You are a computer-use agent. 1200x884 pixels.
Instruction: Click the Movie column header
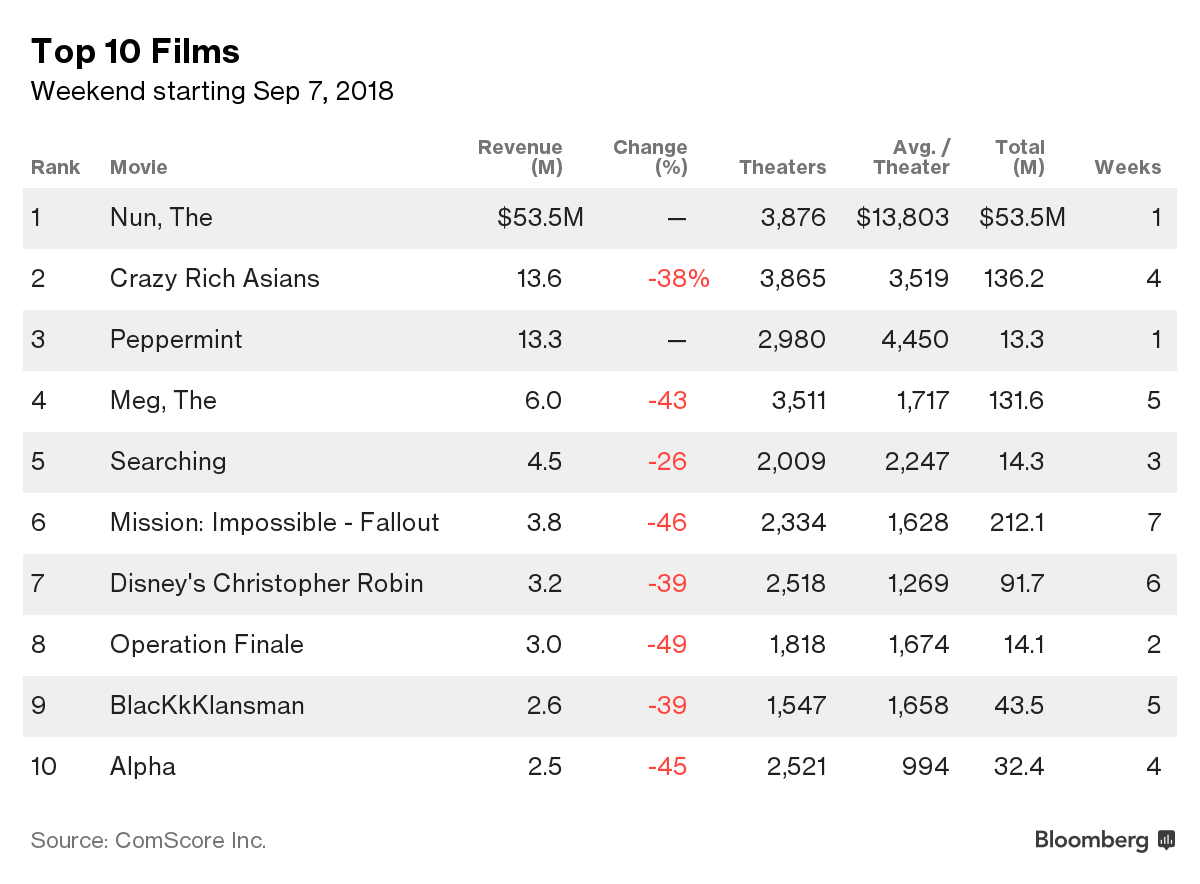pyautogui.click(x=139, y=167)
